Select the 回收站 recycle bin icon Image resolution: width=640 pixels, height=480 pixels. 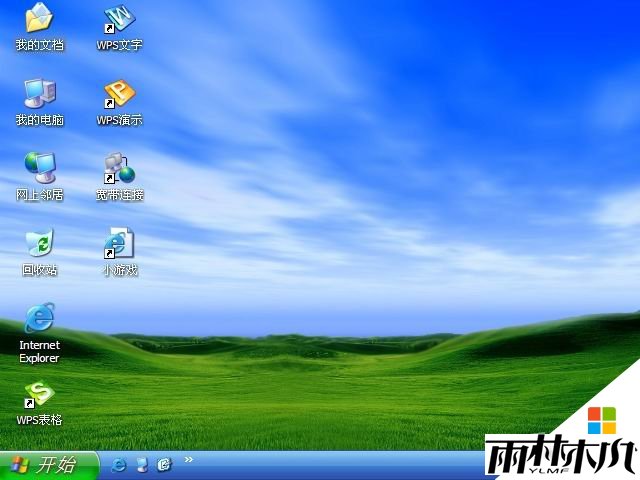[39, 243]
